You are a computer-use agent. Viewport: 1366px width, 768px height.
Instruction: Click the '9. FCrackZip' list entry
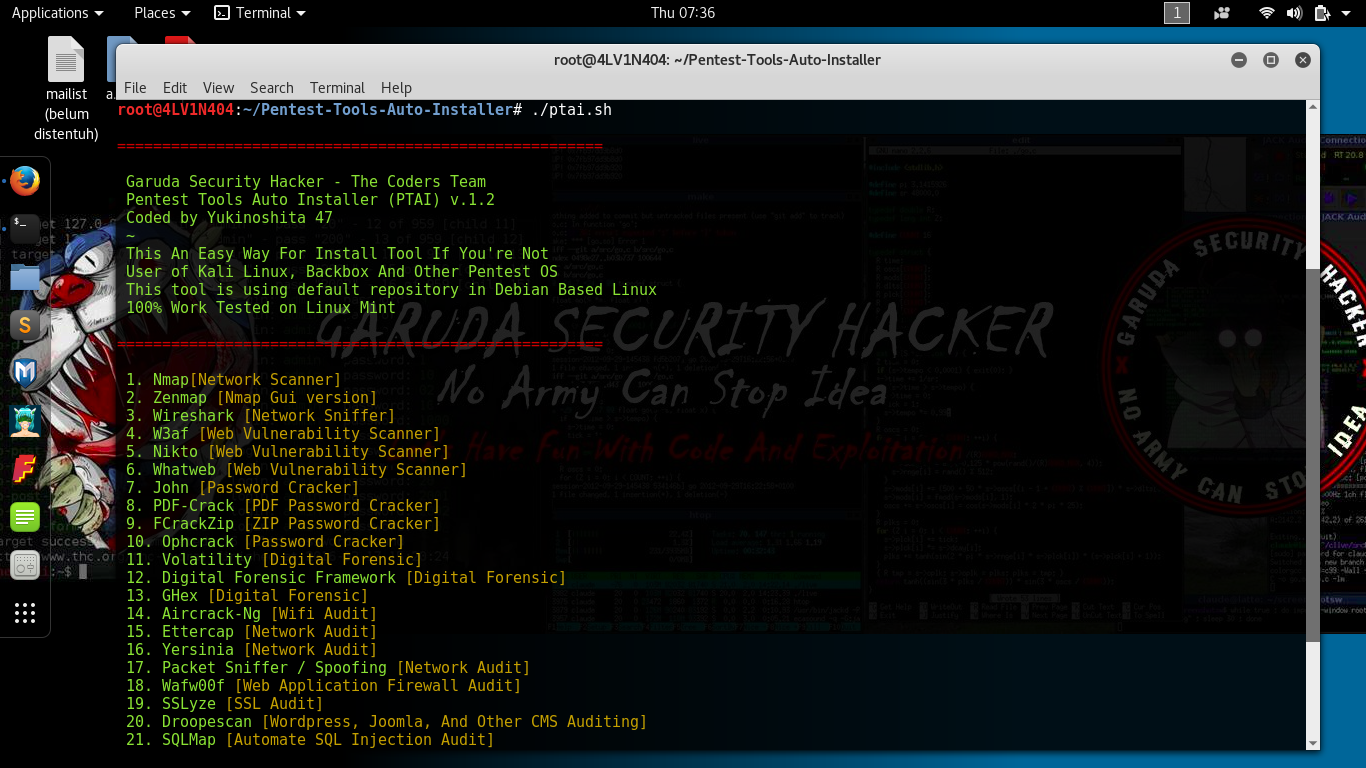283,524
